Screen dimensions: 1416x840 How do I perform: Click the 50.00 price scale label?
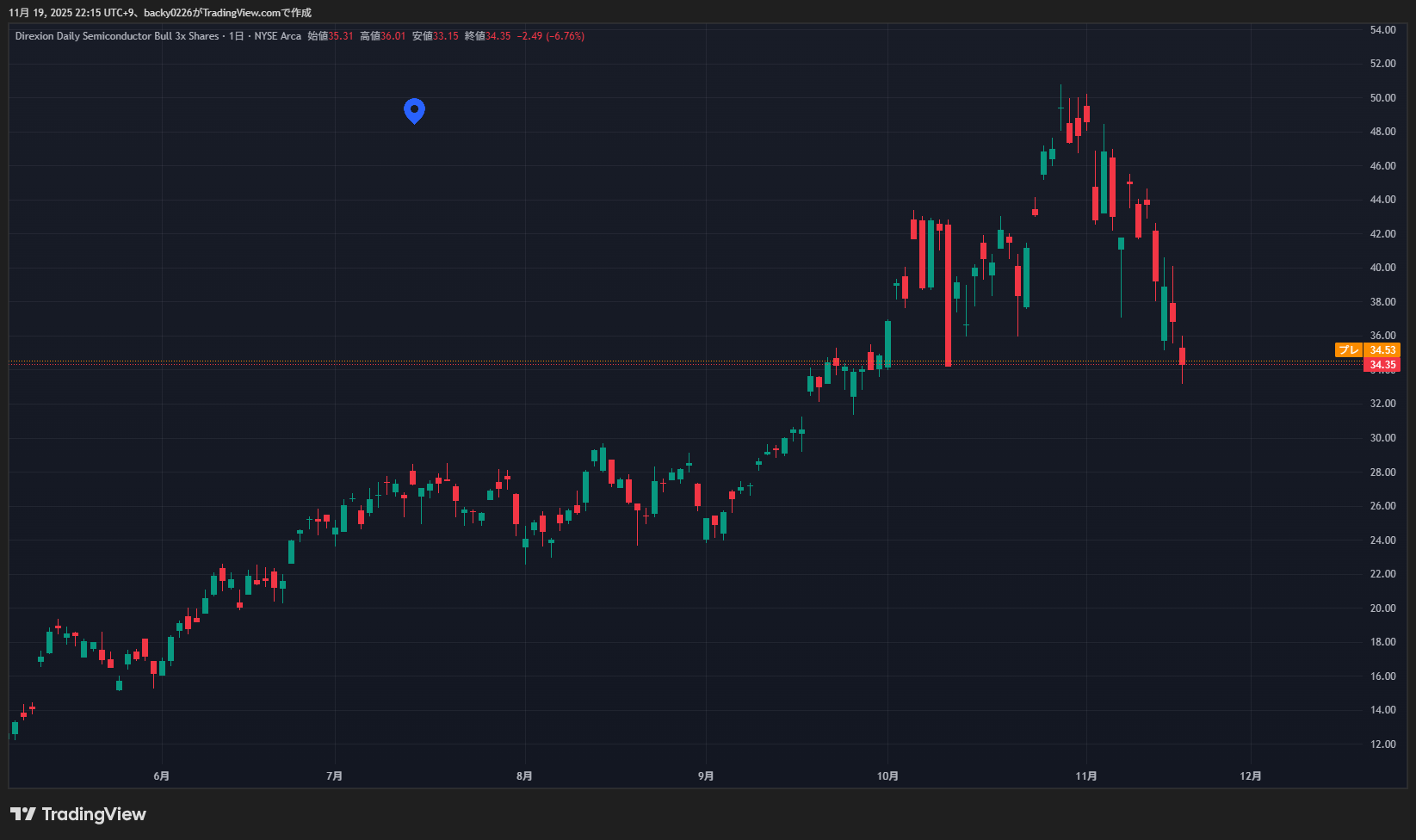(x=1382, y=98)
